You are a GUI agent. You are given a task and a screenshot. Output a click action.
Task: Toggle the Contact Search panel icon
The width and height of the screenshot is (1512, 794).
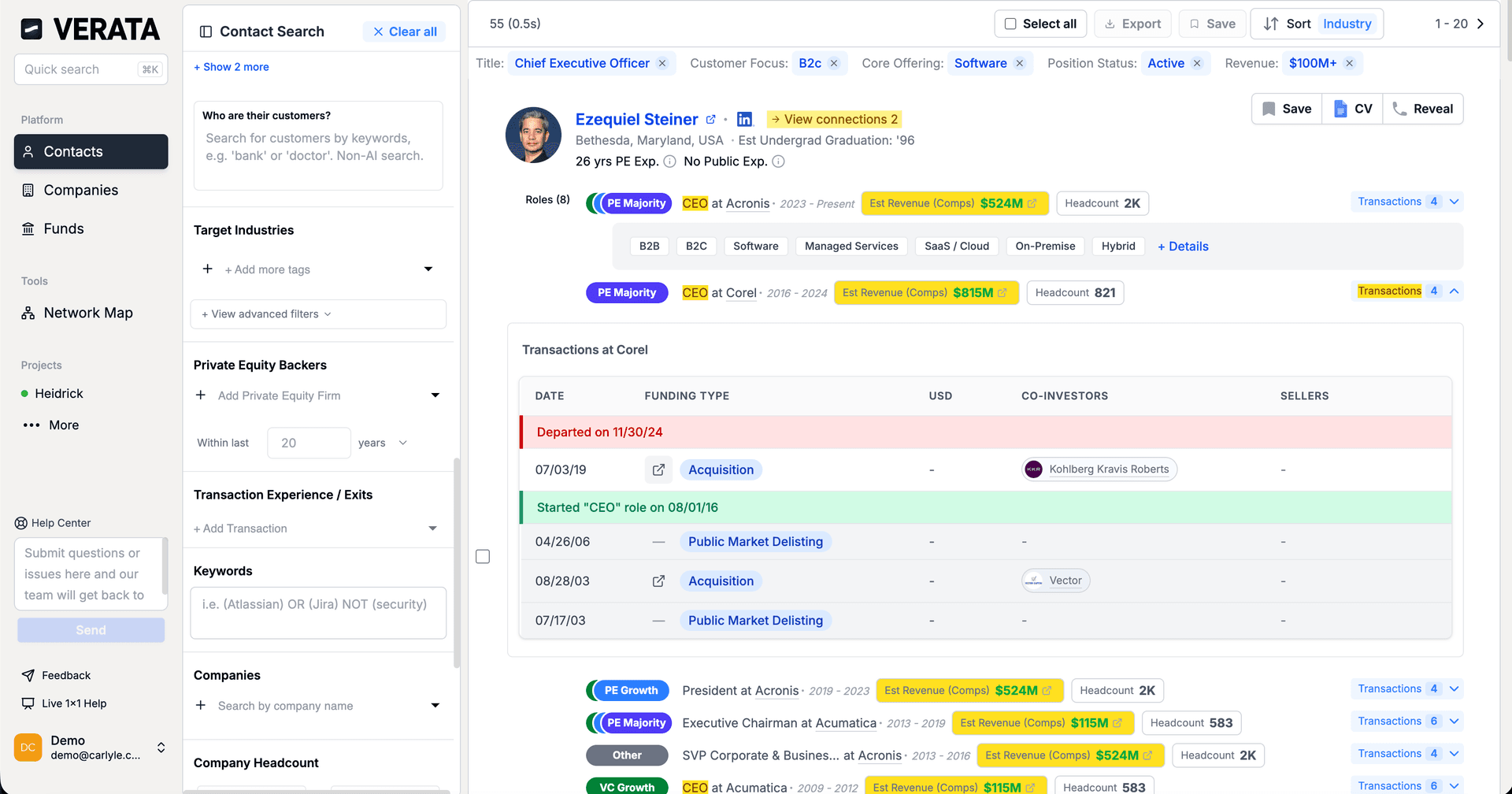point(206,32)
